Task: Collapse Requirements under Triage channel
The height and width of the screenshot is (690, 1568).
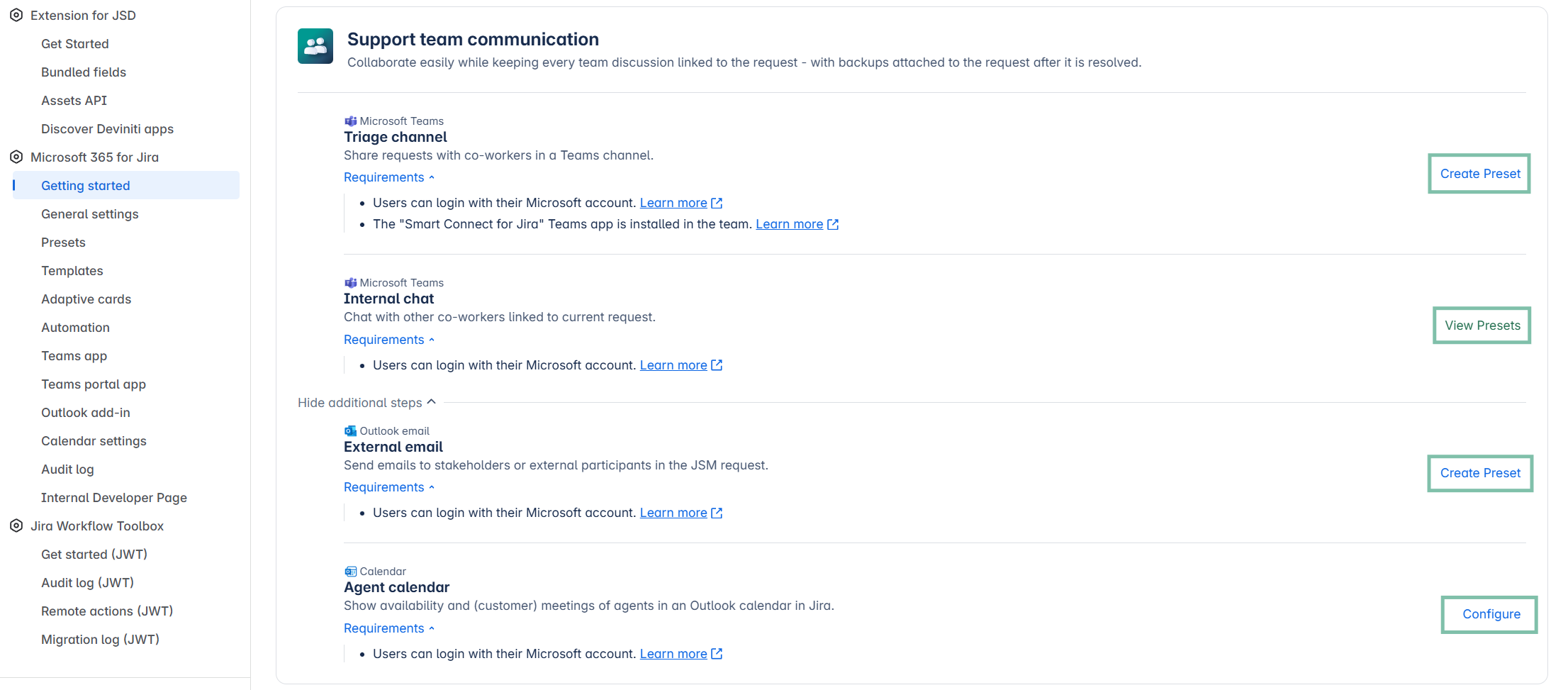Action: (x=388, y=177)
